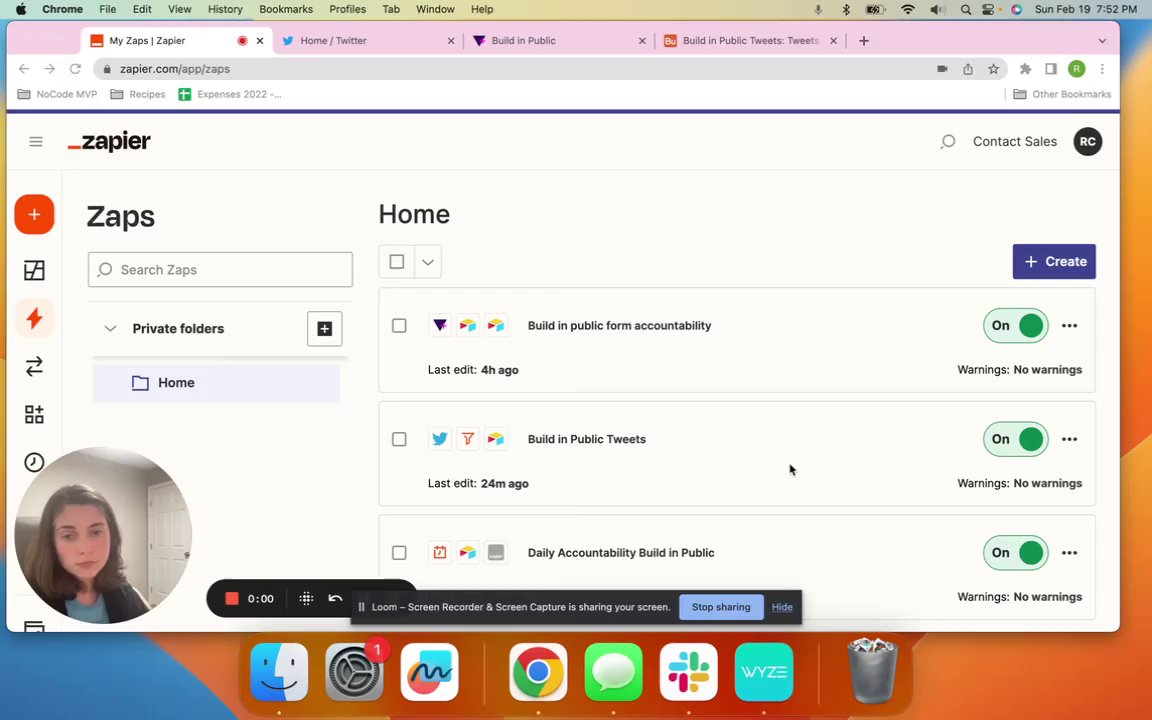Image resolution: width=1152 pixels, height=720 pixels.
Task: Switch to Home / Twitter tab
Action: 367,41
